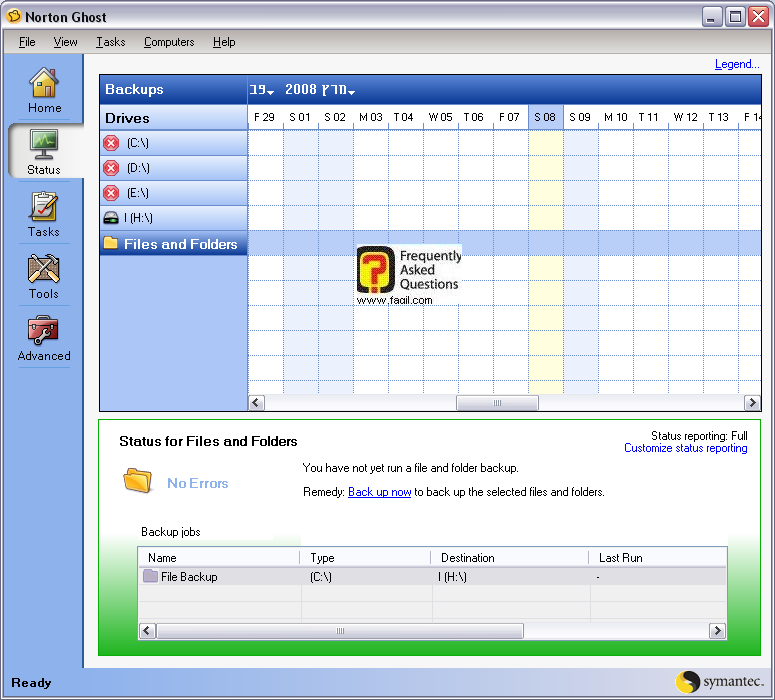Screen dimensions: 775x700
Task: Click the red error icon for C: drive
Action: [x=112, y=143]
